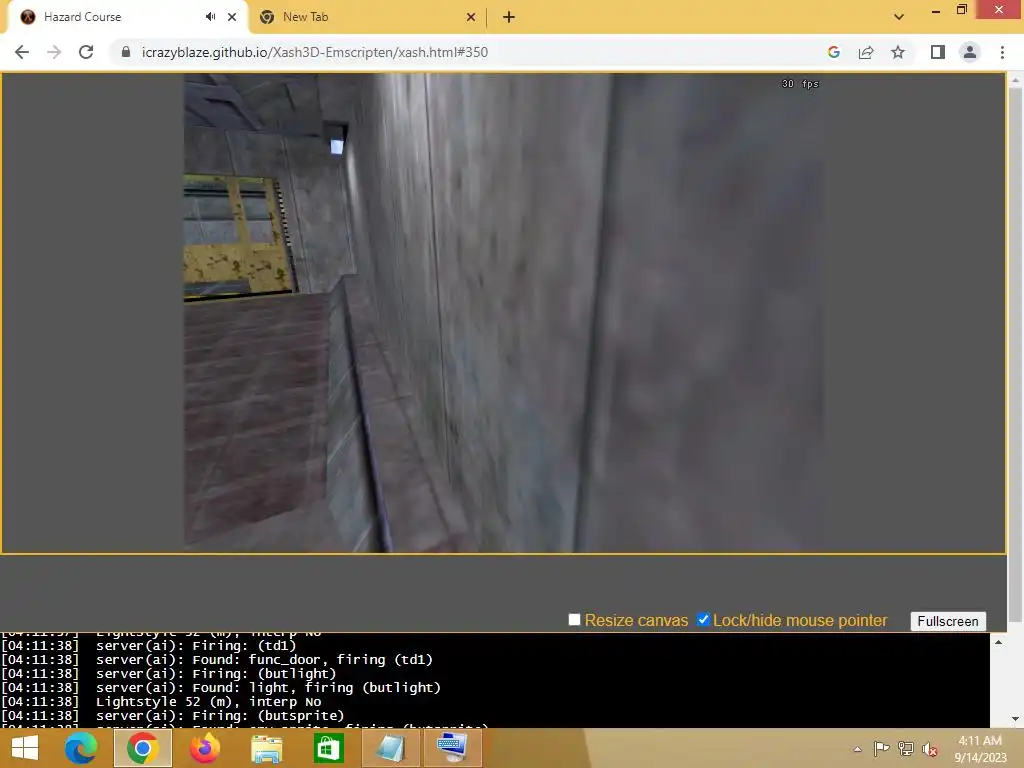Share this page using the share icon
This screenshot has height=768, width=1024.
[x=866, y=52]
